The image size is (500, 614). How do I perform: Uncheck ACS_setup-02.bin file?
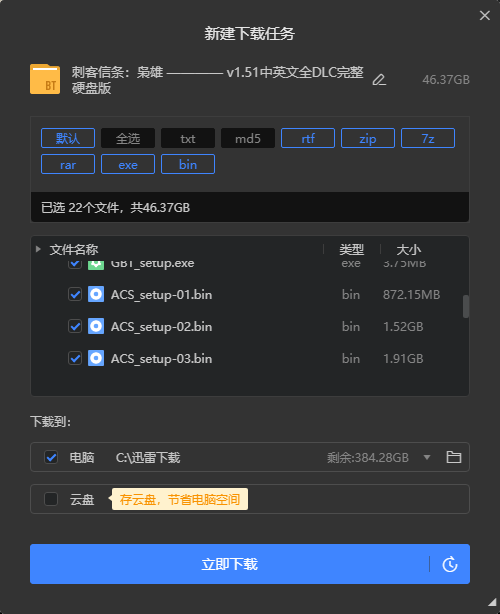[x=75, y=326]
